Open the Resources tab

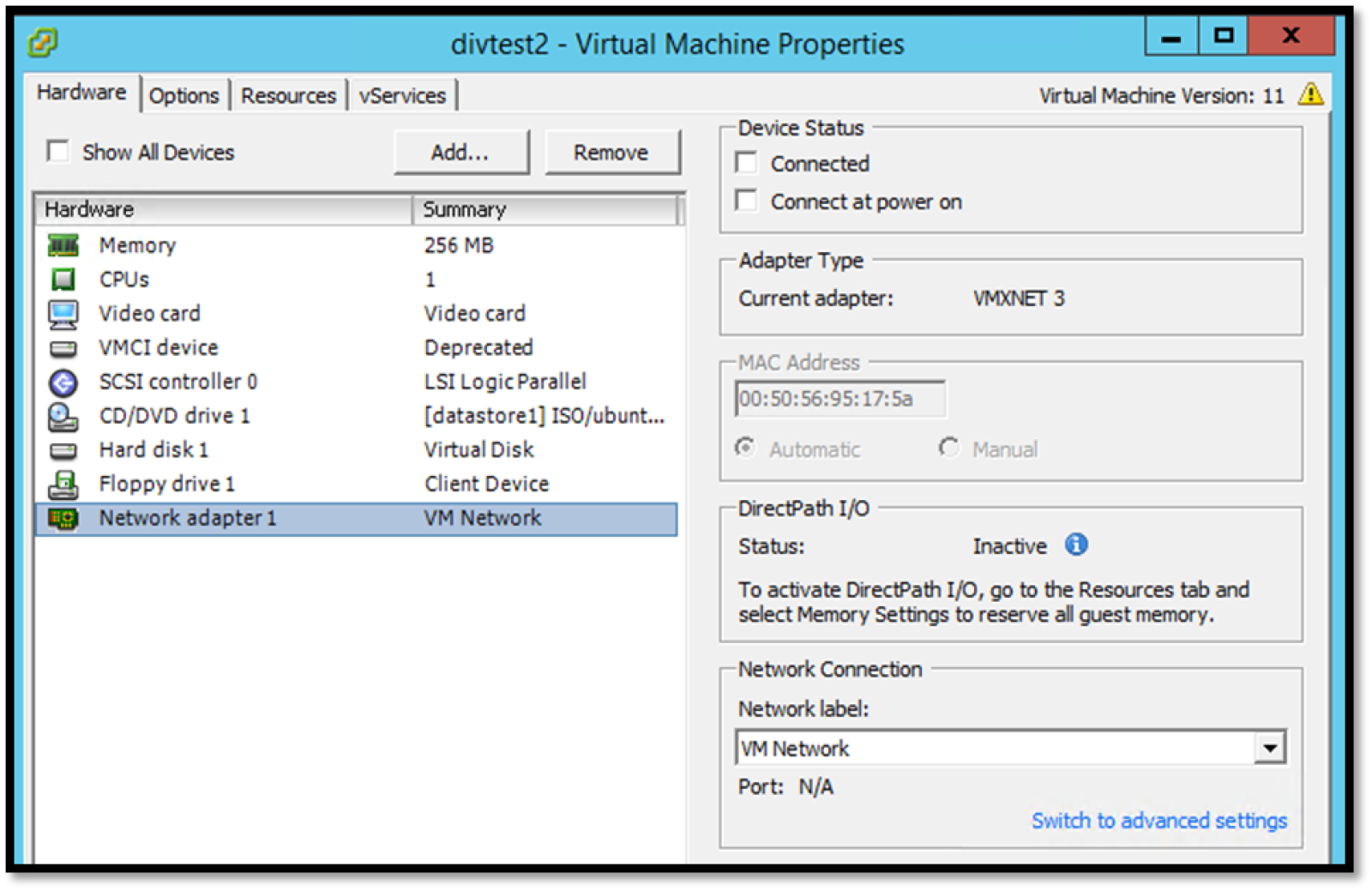coord(288,95)
